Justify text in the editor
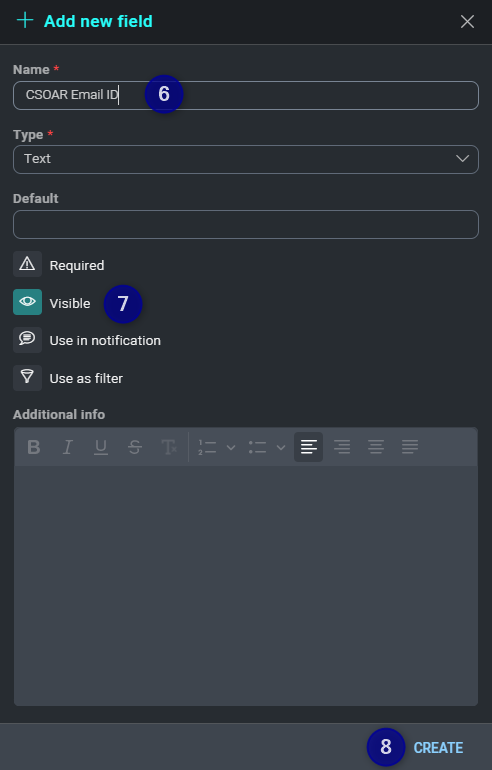The width and height of the screenshot is (492, 770). coord(410,447)
